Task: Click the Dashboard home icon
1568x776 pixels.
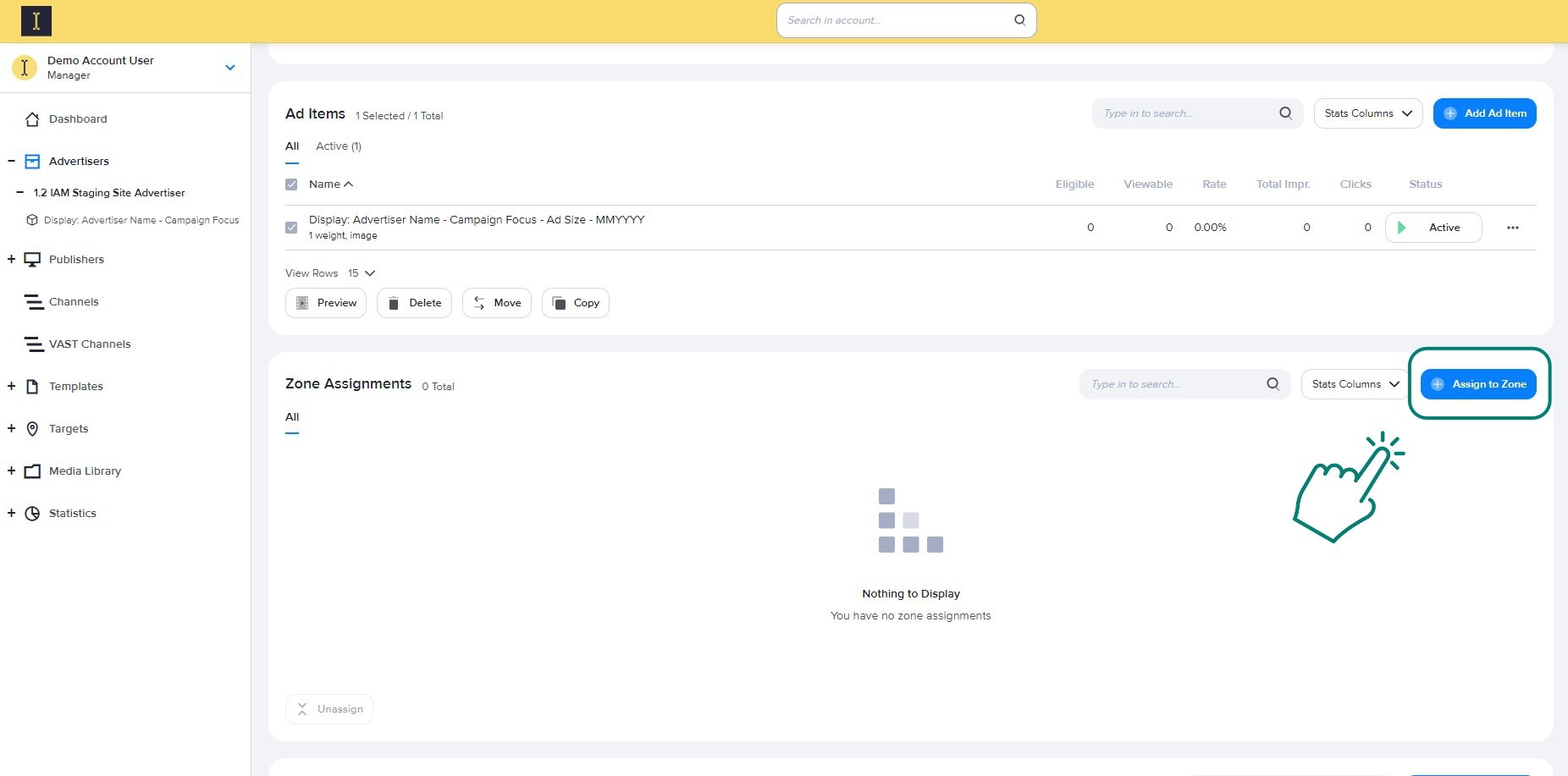Action: 32,119
